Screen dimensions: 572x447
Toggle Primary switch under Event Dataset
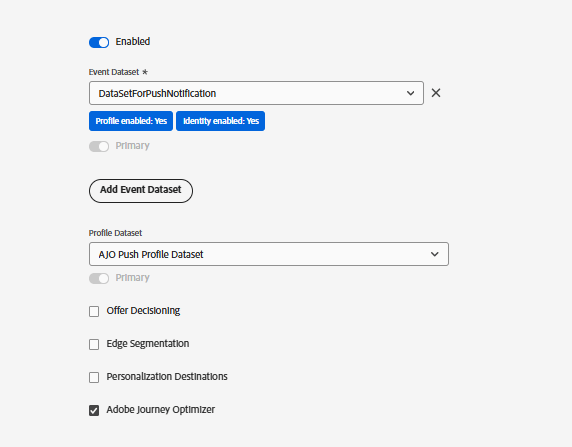[x=99, y=146]
